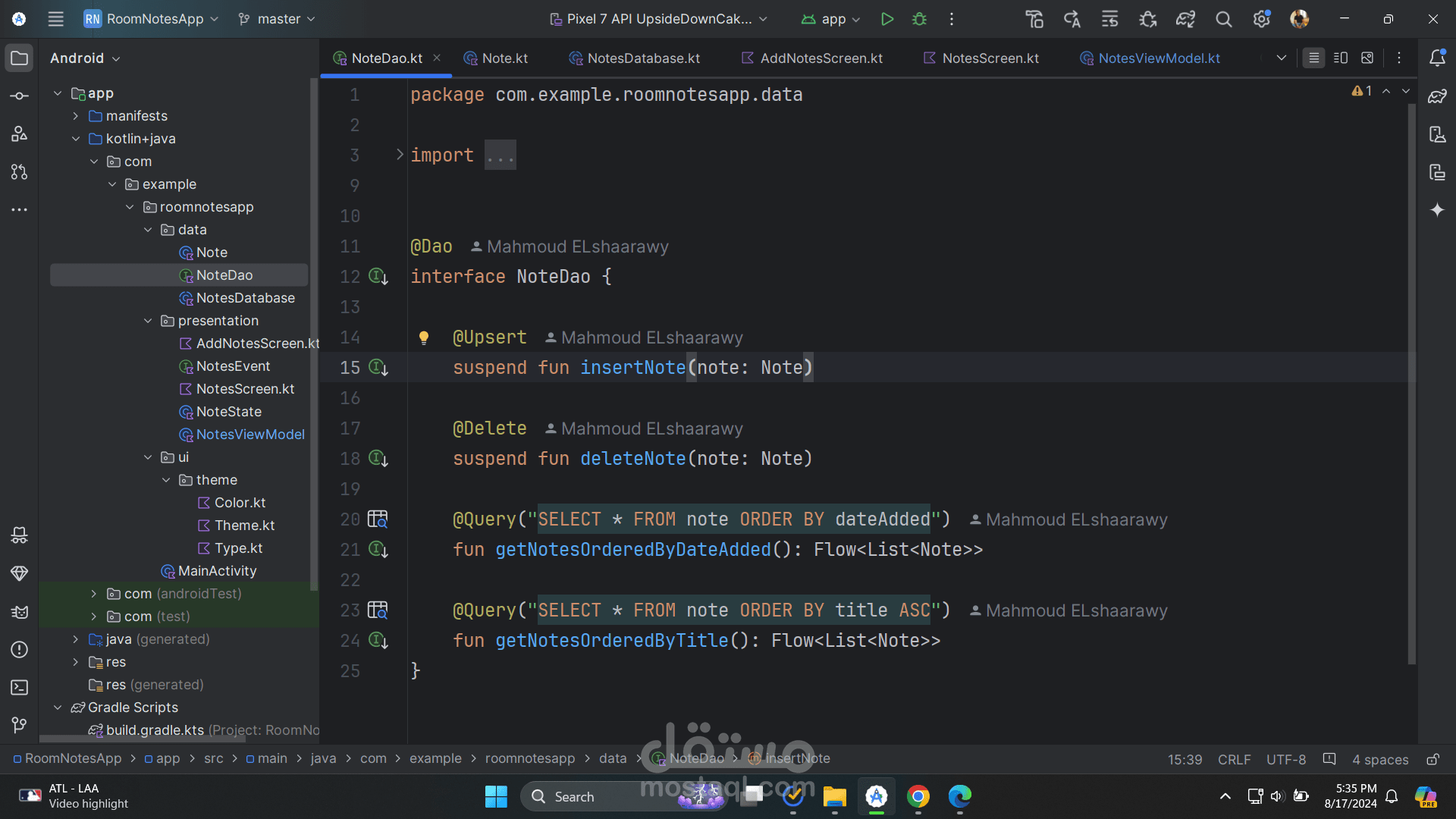Click the CRLF line separator indicator
The image size is (1456, 819).
click(x=1234, y=759)
